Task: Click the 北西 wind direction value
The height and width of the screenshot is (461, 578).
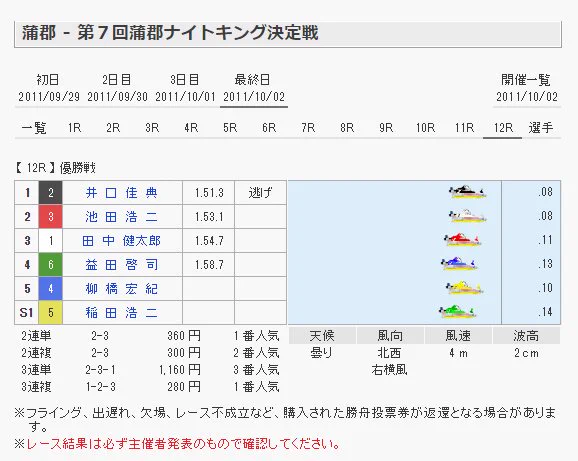Action: [389, 353]
